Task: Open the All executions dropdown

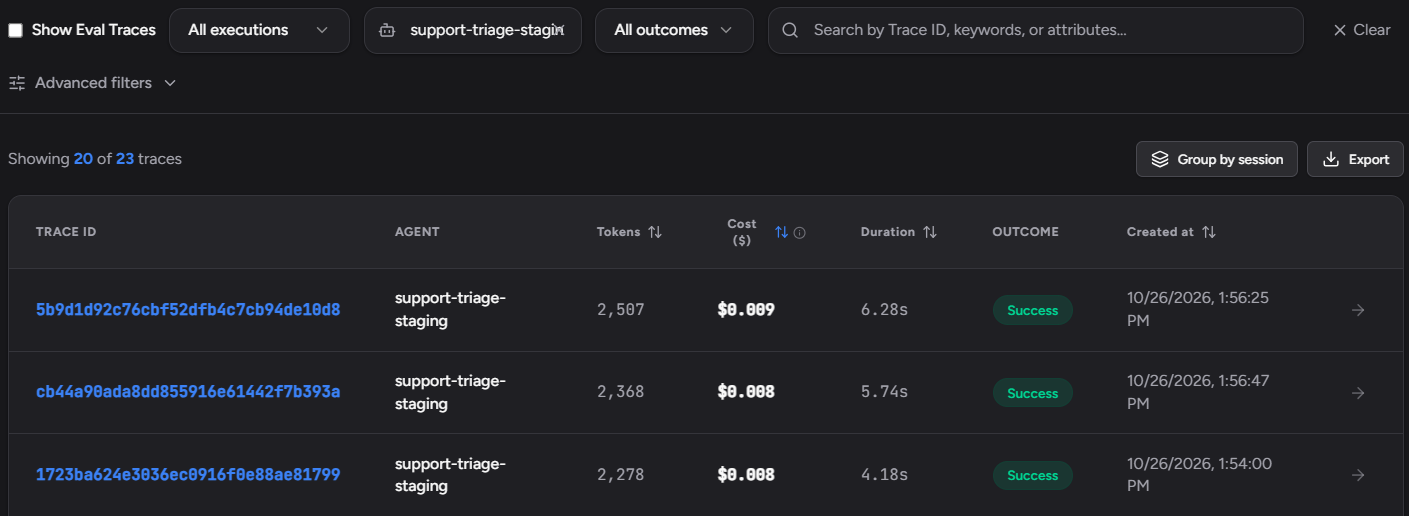Action: click(x=259, y=30)
